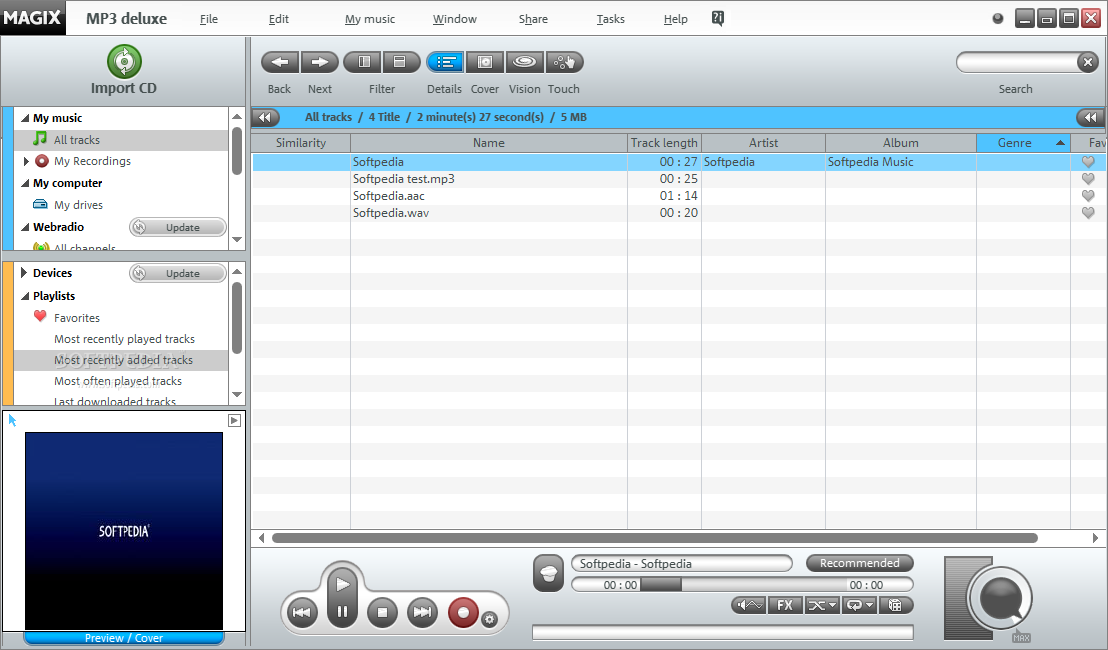
Task: Open Most recently played tracks playlist
Action: click(x=124, y=339)
